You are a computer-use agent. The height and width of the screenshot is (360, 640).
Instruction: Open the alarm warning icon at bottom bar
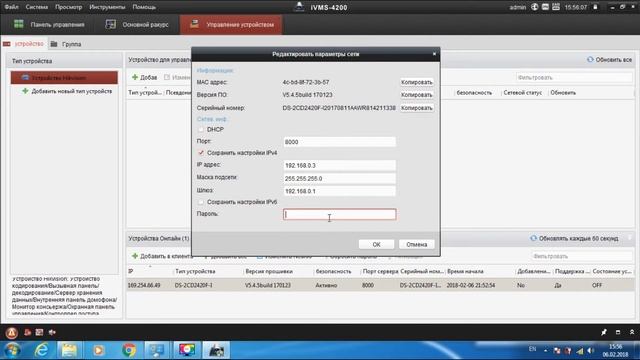11,333
